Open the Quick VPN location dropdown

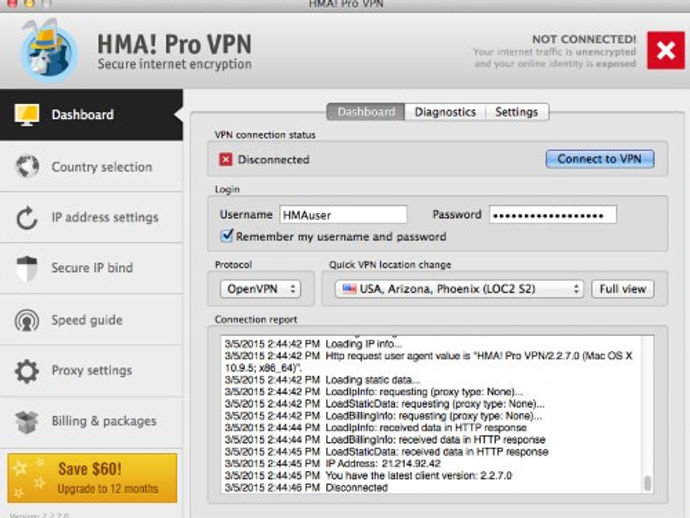coord(459,289)
